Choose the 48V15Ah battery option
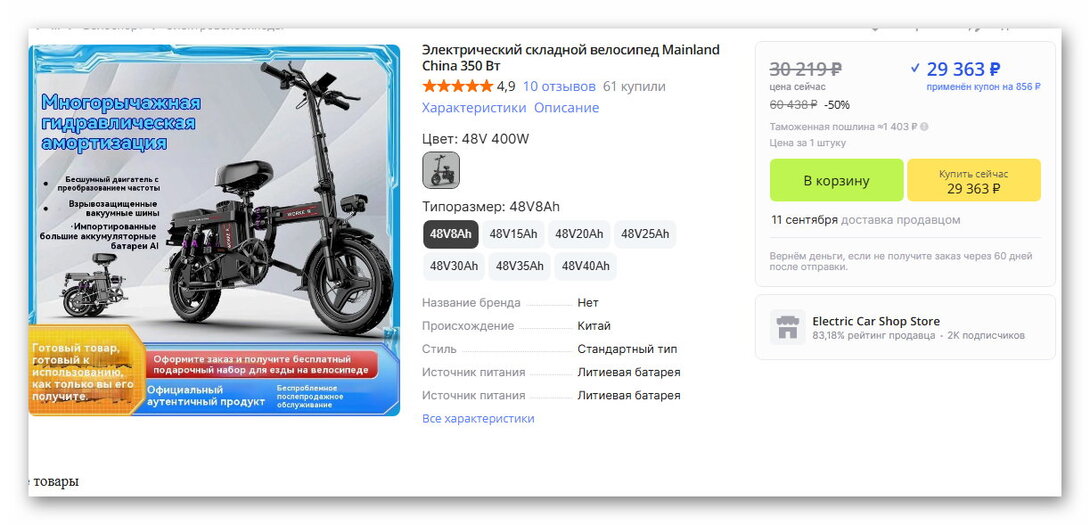Viewport: 1090px width, 525px height. tap(513, 234)
